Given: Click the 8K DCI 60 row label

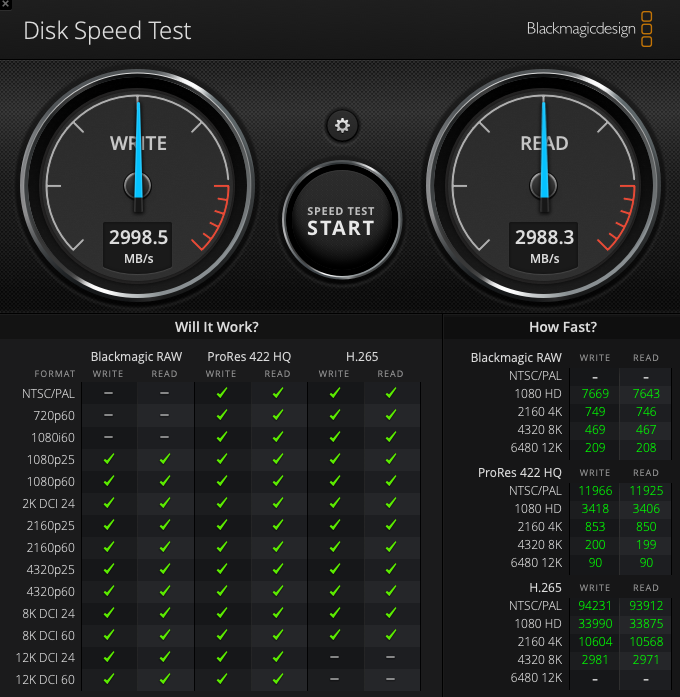Looking at the screenshot, I should pos(48,636).
